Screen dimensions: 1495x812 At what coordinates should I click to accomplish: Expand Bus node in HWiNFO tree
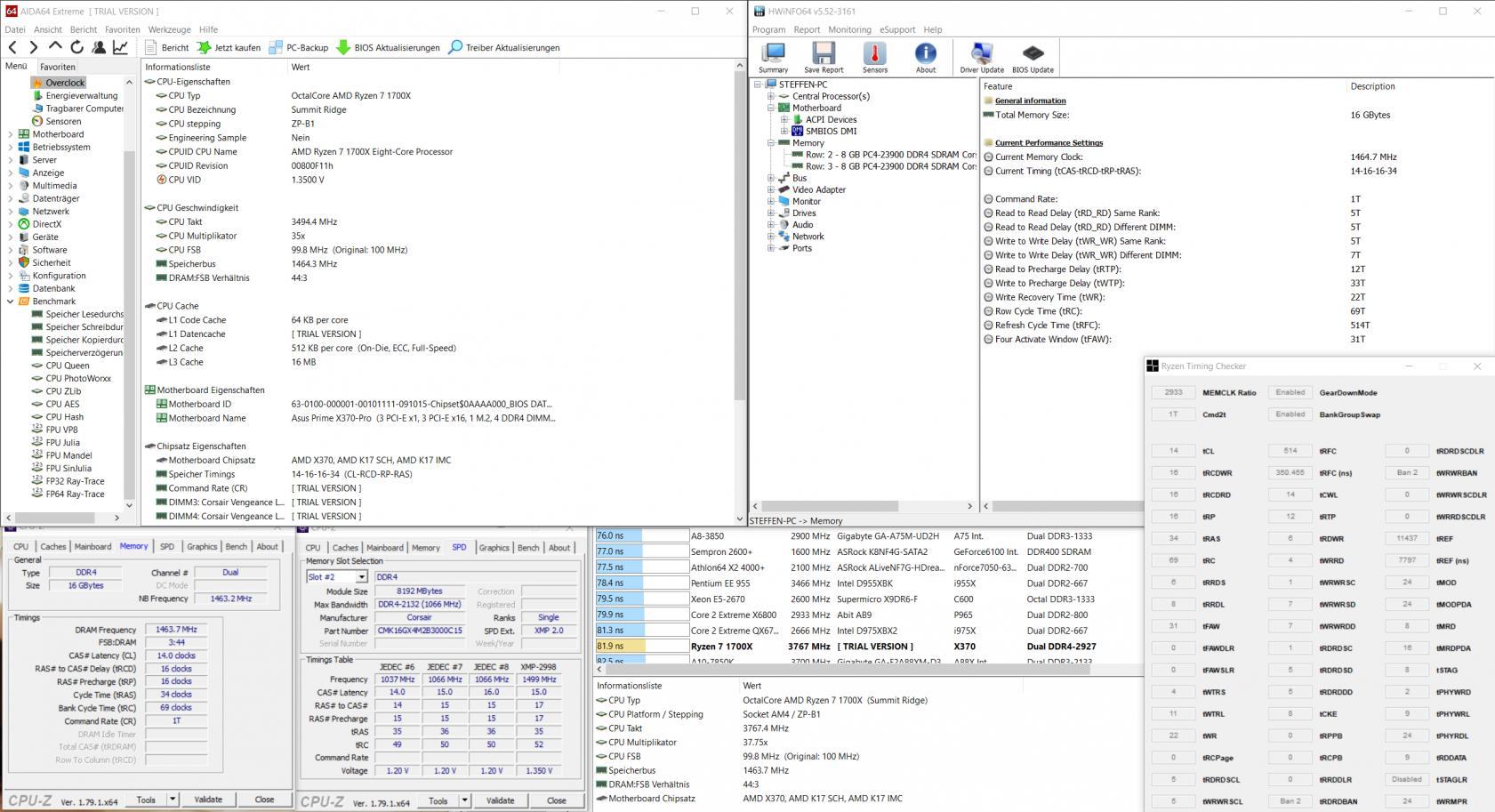[770, 178]
